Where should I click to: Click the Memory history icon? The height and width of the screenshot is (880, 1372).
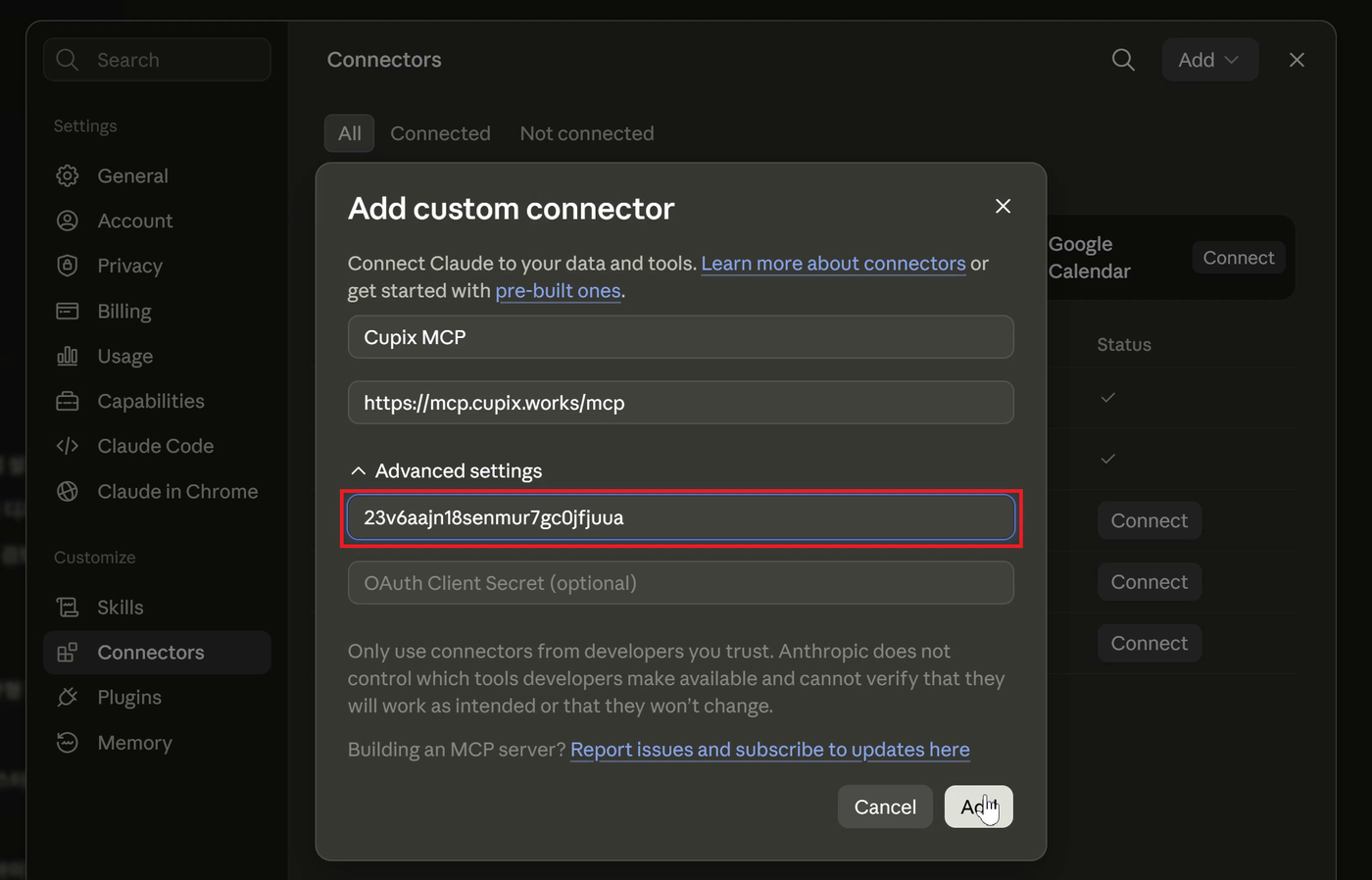click(x=68, y=742)
